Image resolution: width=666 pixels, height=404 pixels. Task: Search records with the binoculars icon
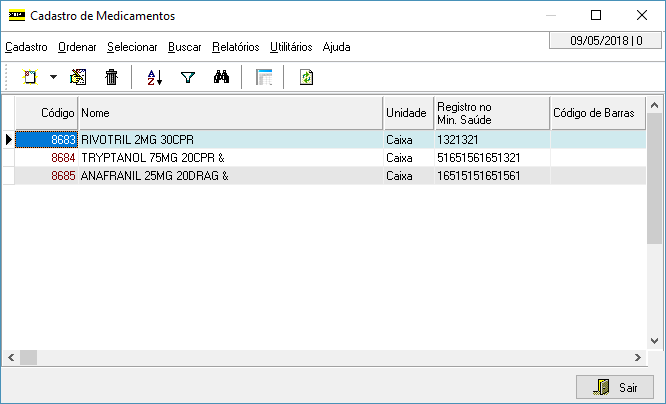pos(221,77)
